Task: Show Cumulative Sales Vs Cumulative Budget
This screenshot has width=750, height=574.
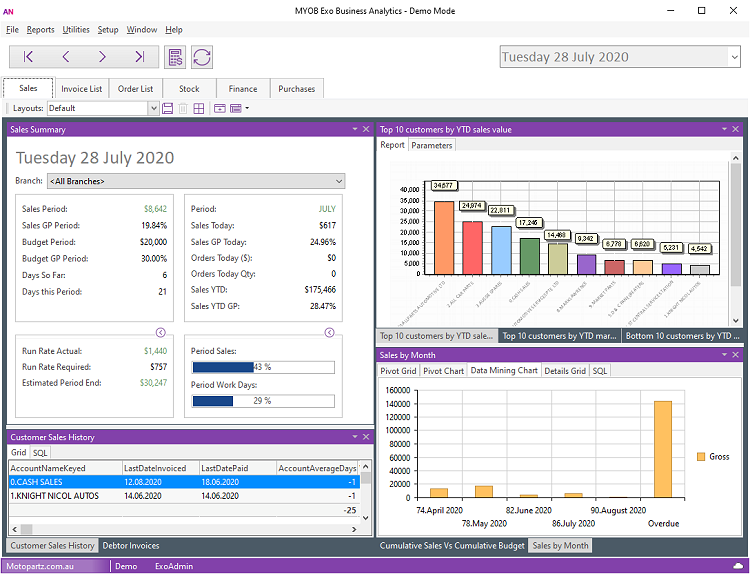Action: pos(452,545)
